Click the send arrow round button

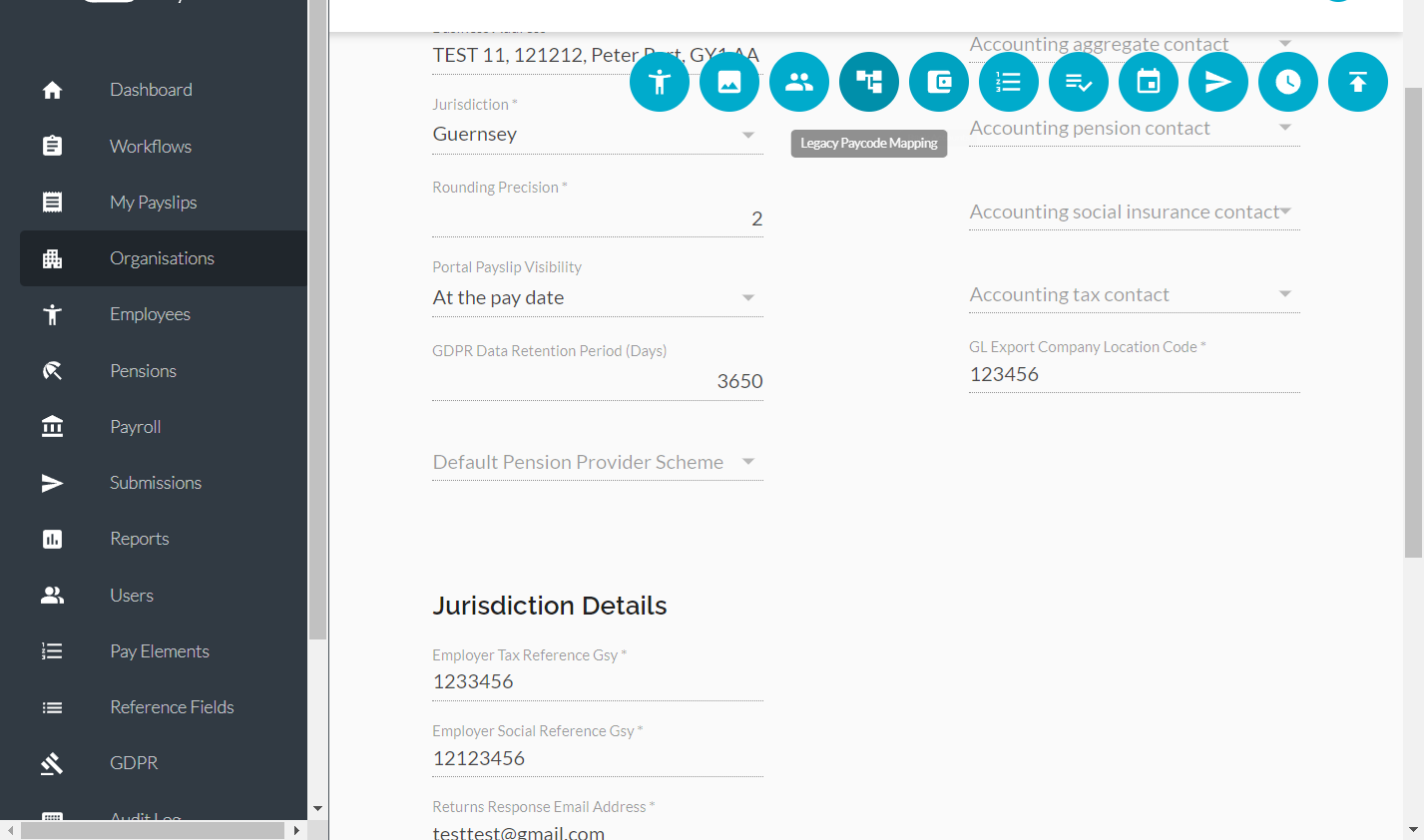click(1218, 82)
